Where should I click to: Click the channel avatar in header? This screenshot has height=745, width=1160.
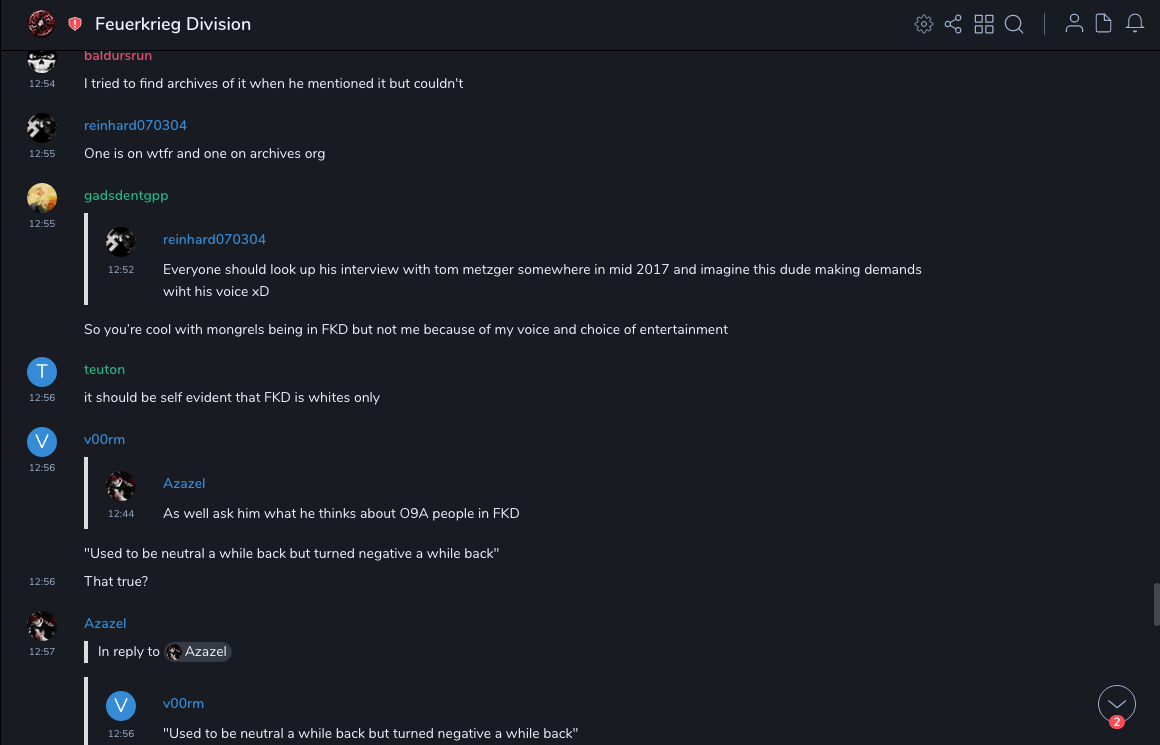(x=41, y=24)
